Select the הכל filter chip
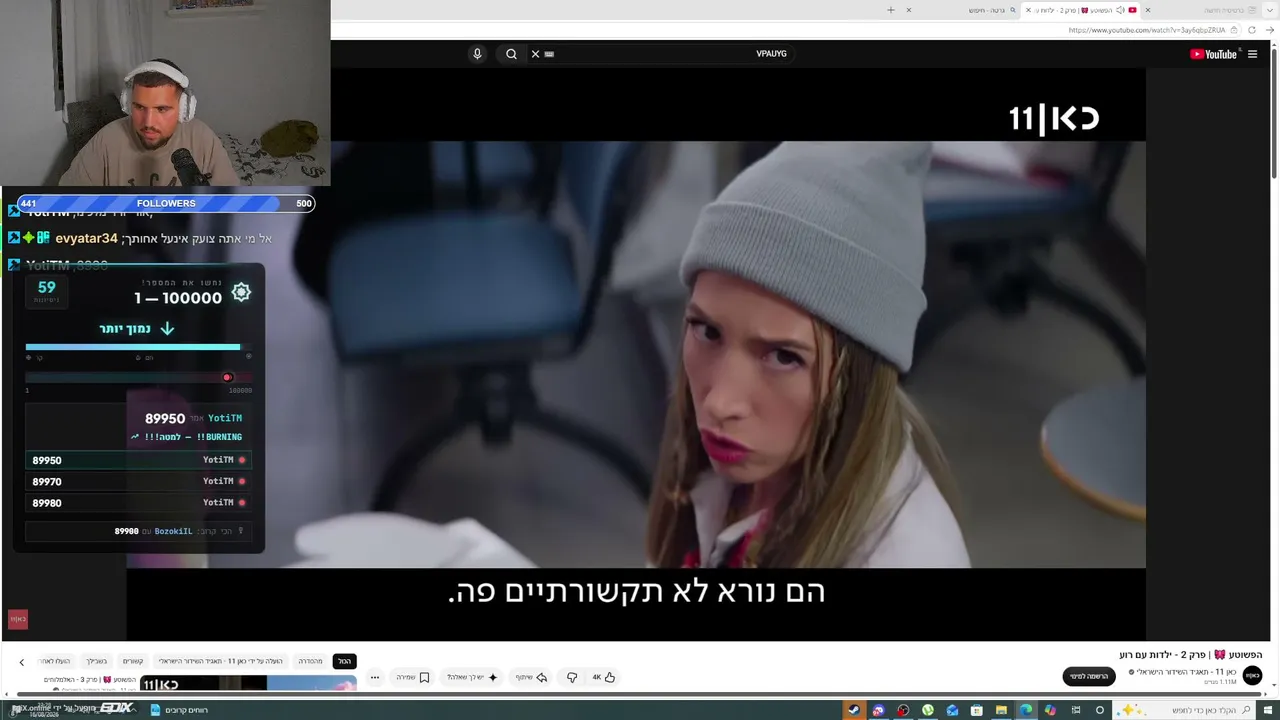 pos(344,661)
